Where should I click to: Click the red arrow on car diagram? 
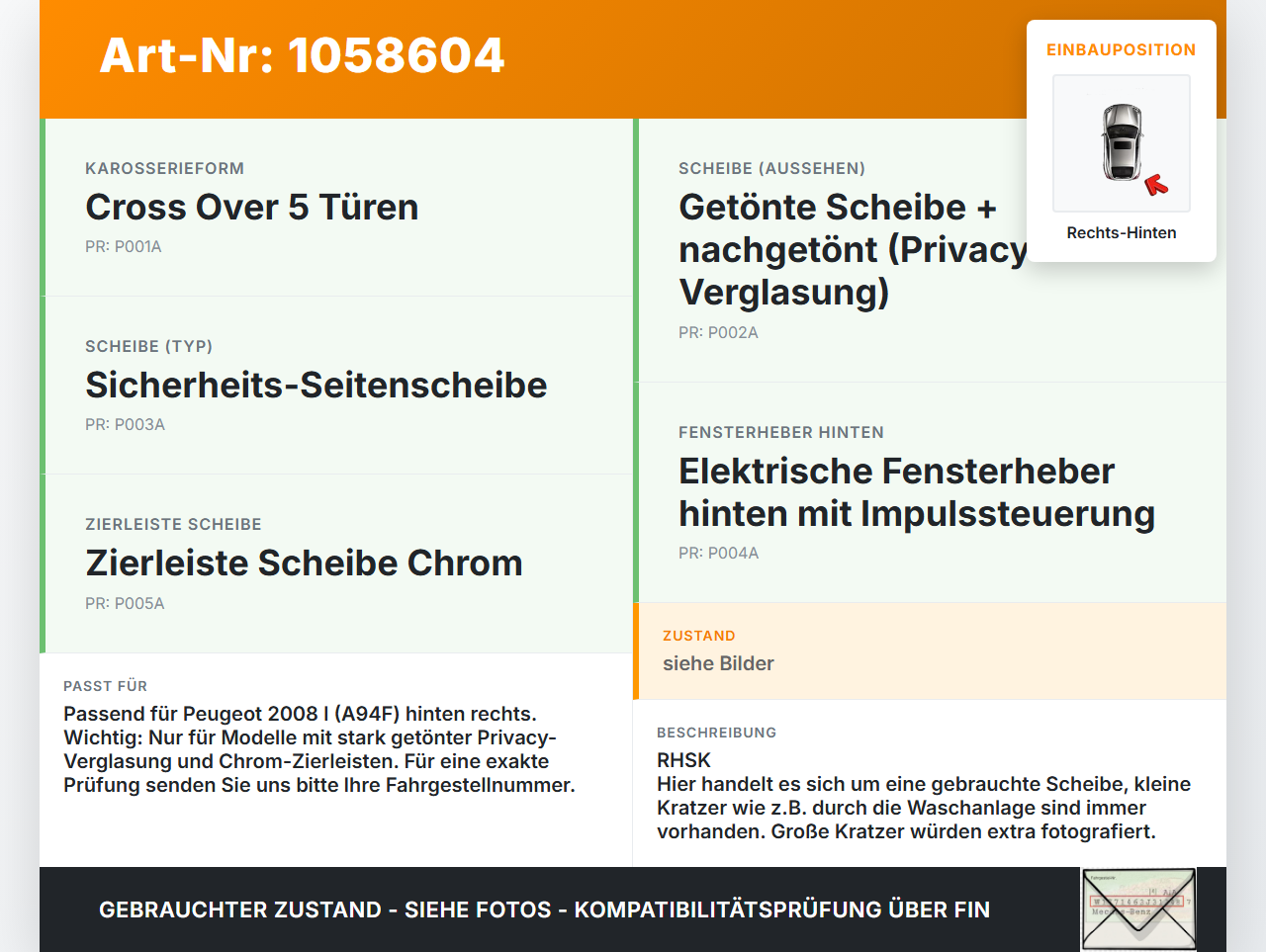(1156, 185)
